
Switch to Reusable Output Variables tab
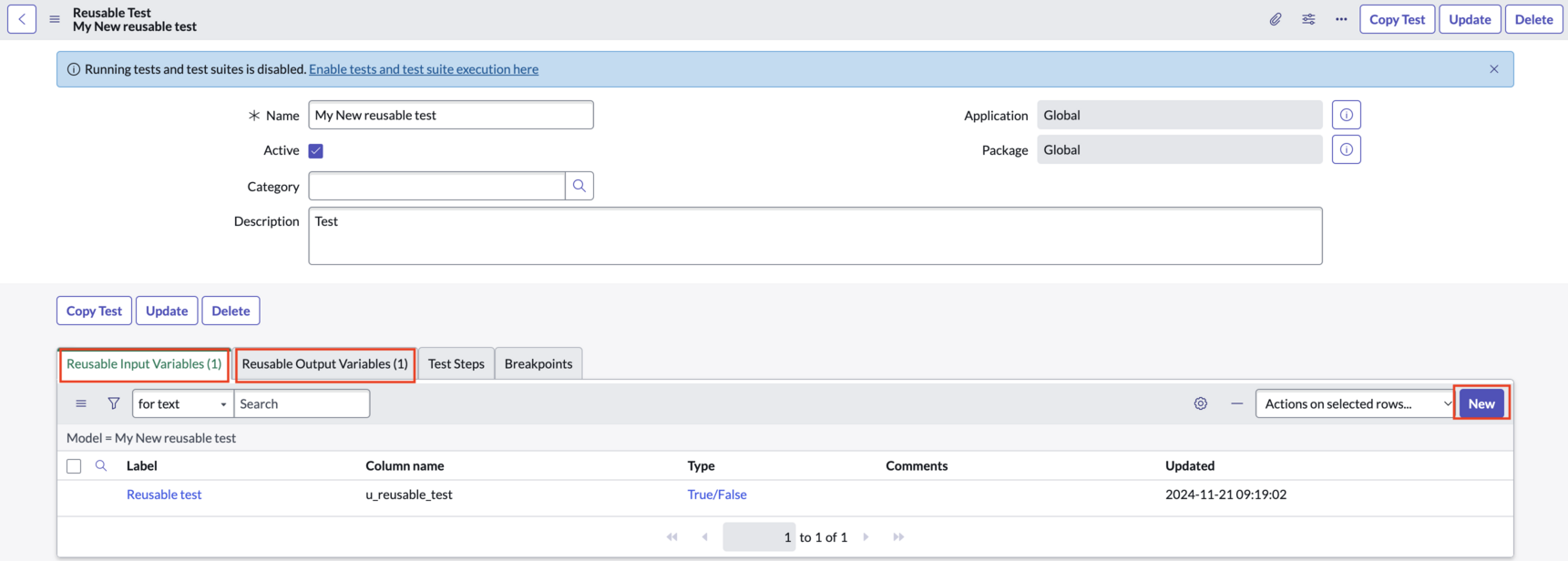(325, 364)
